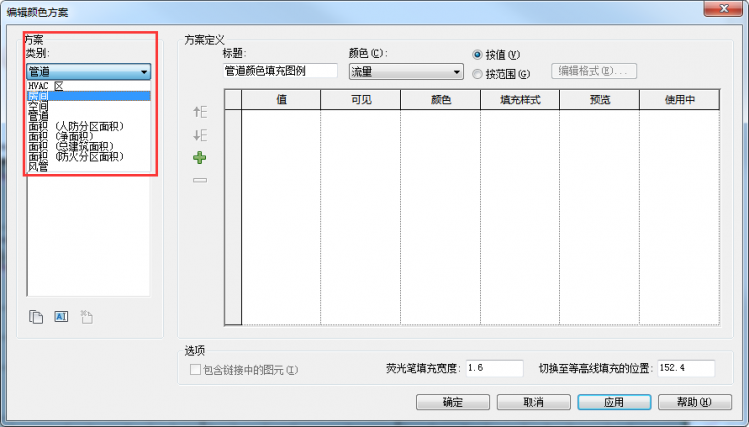Select the 按范围 radio button

pyautogui.click(x=477, y=73)
